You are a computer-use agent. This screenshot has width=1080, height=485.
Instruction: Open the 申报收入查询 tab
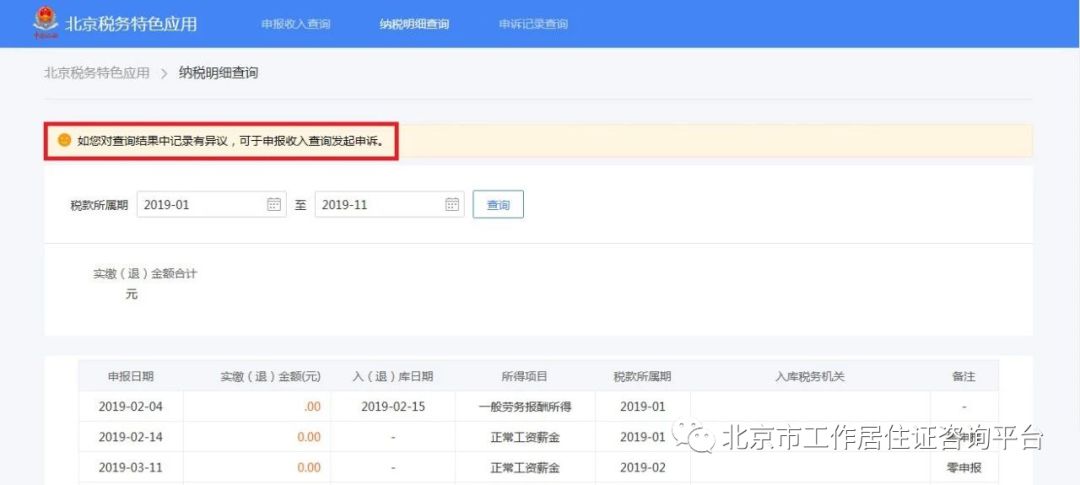(x=295, y=24)
